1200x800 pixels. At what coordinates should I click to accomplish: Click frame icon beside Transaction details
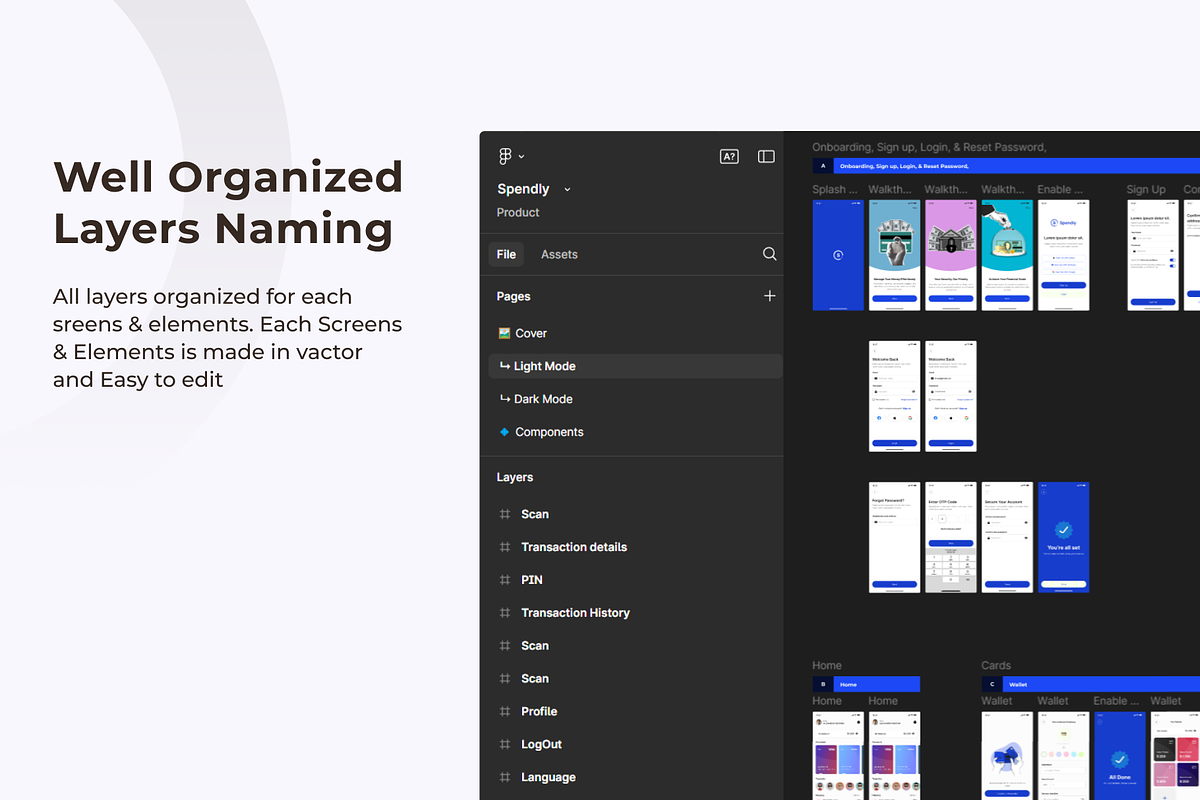tap(505, 547)
